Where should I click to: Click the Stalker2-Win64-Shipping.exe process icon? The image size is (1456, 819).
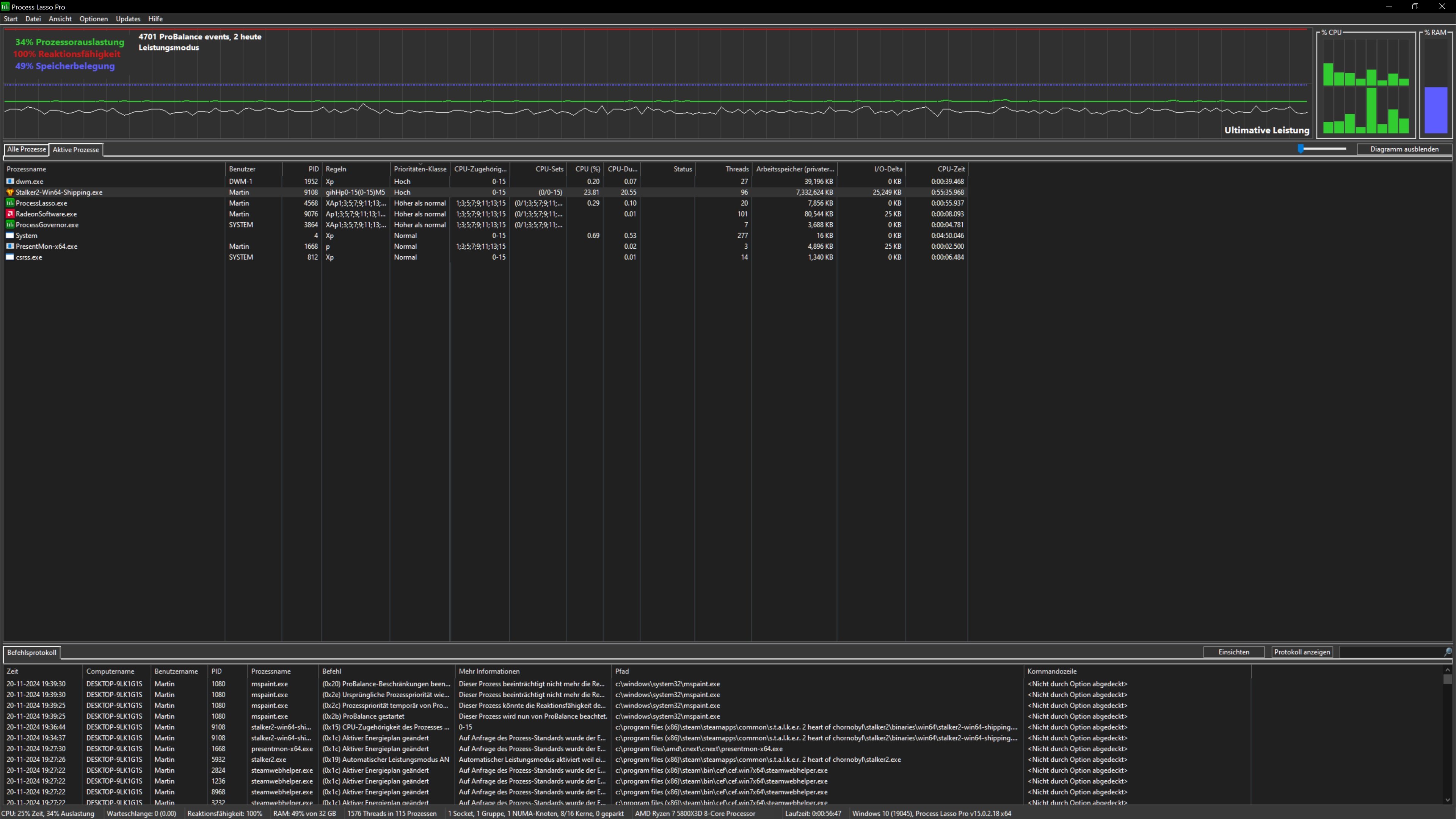[10, 192]
